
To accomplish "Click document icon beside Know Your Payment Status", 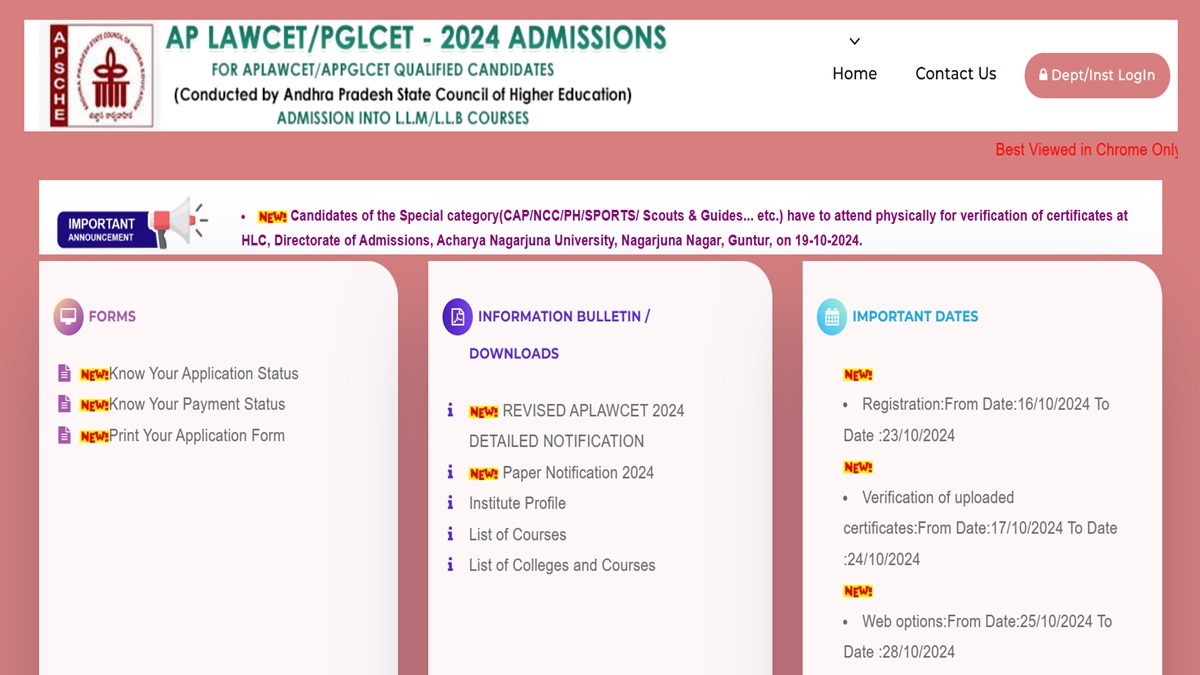I will (64, 404).
